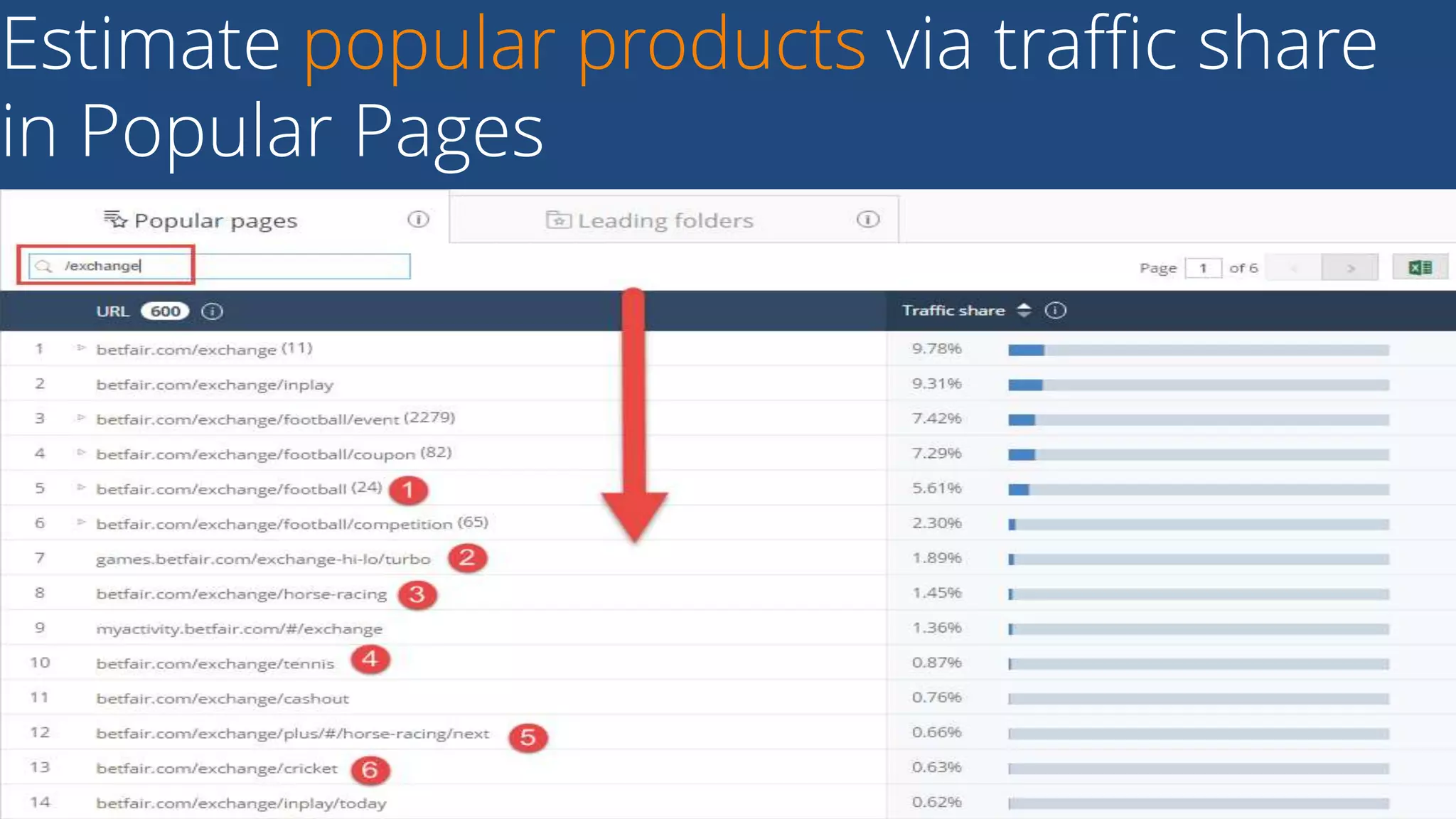This screenshot has height=819, width=1456.
Task: Click the Traffic share column header
Action: [x=953, y=310]
